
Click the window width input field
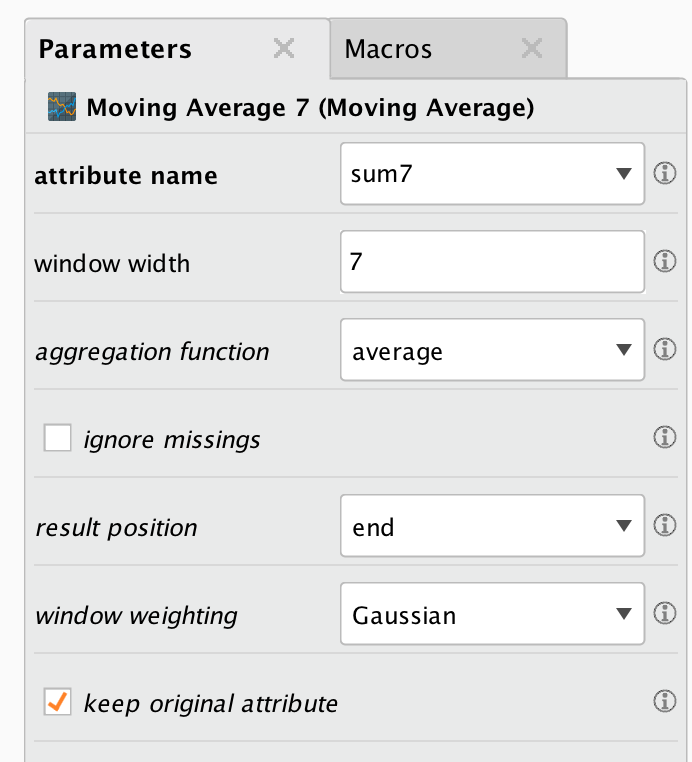pos(492,261)
